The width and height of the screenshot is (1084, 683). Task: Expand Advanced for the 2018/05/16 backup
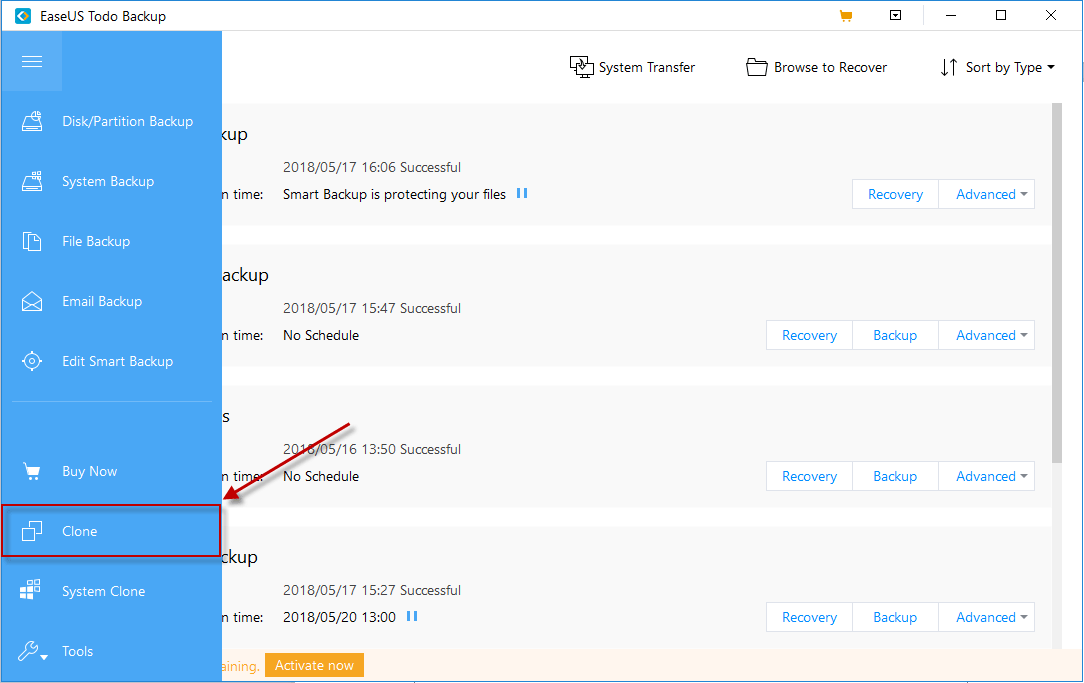(987, 476)
